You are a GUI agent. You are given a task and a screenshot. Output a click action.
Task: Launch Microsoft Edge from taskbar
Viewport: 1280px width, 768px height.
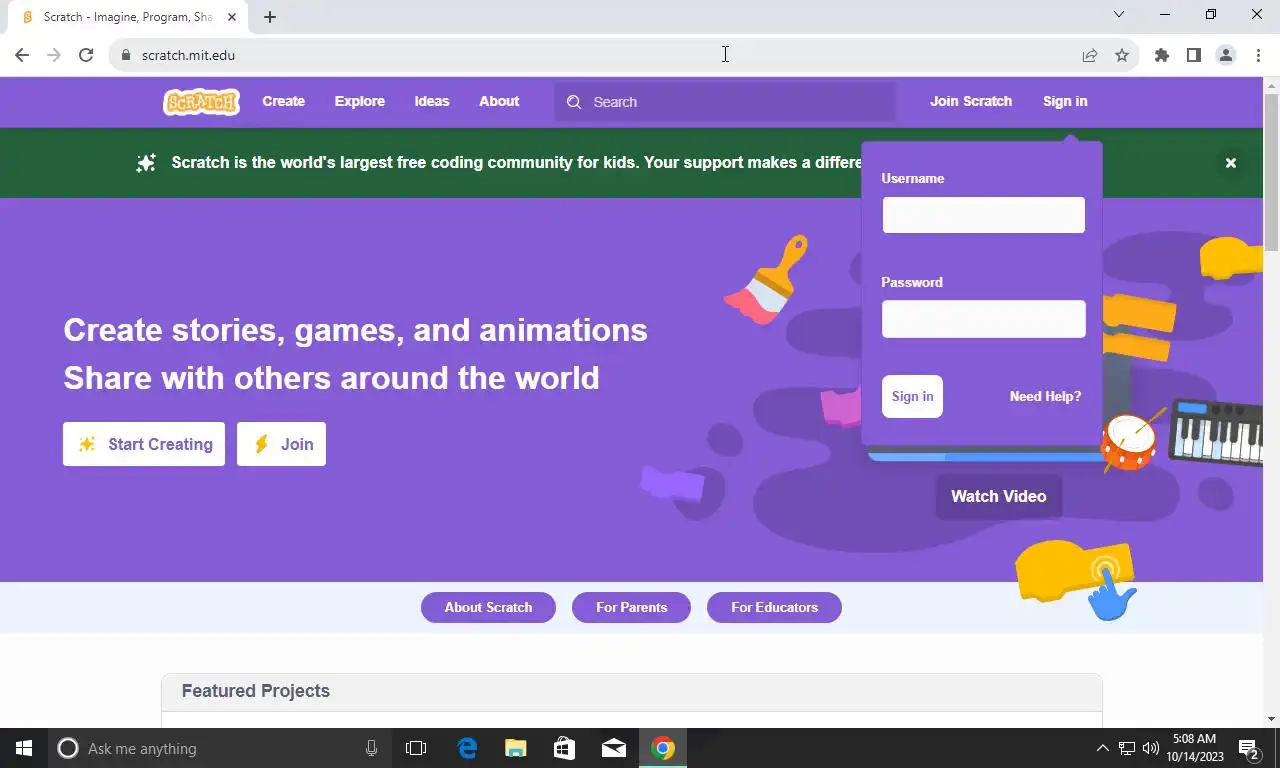coord(467,748)
